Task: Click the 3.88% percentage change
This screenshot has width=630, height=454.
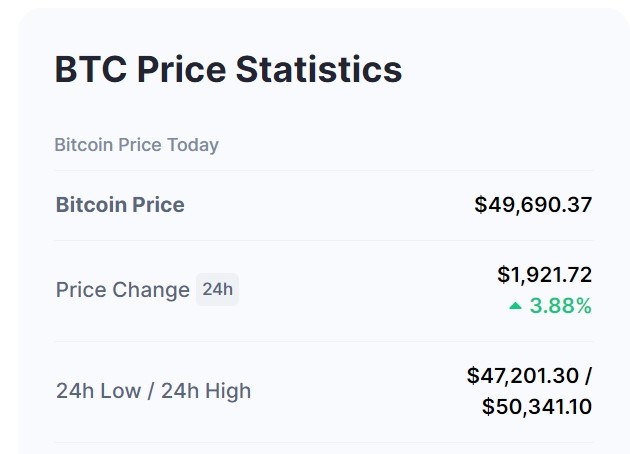Action: click(560, 306)
